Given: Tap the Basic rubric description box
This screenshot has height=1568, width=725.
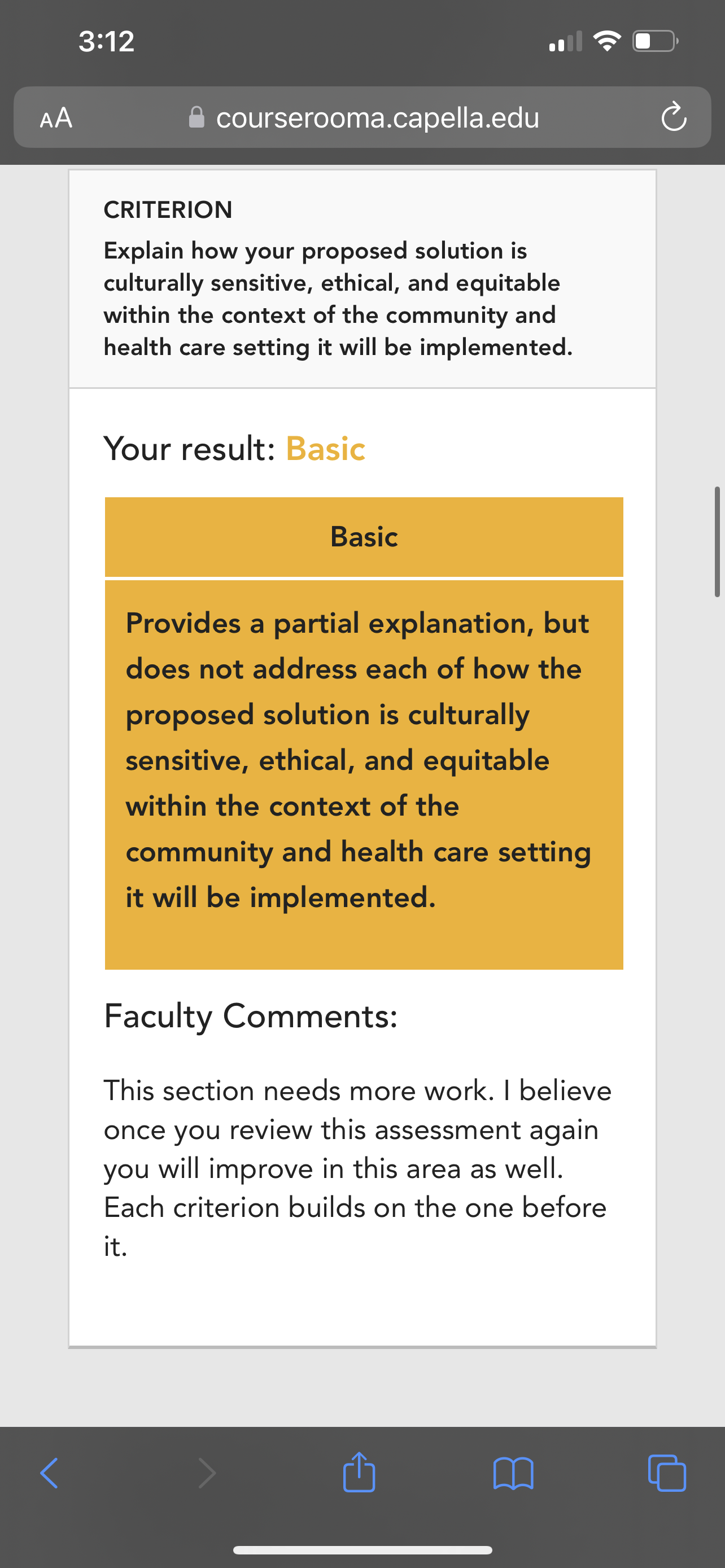Looking at the screenshot, I should 364,775.
